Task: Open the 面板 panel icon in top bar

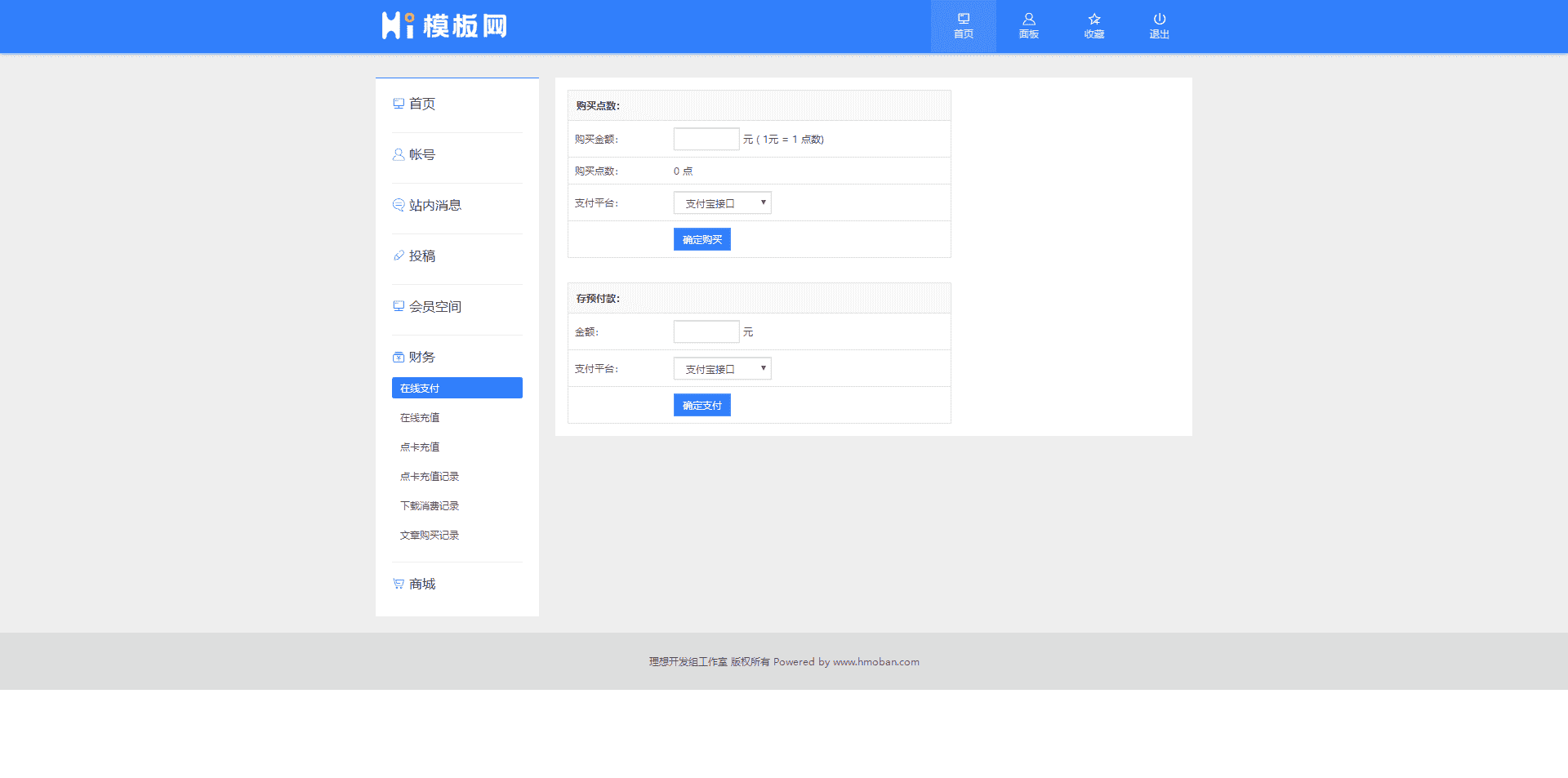Action: pyautogui.click(x=1029, y=18)
